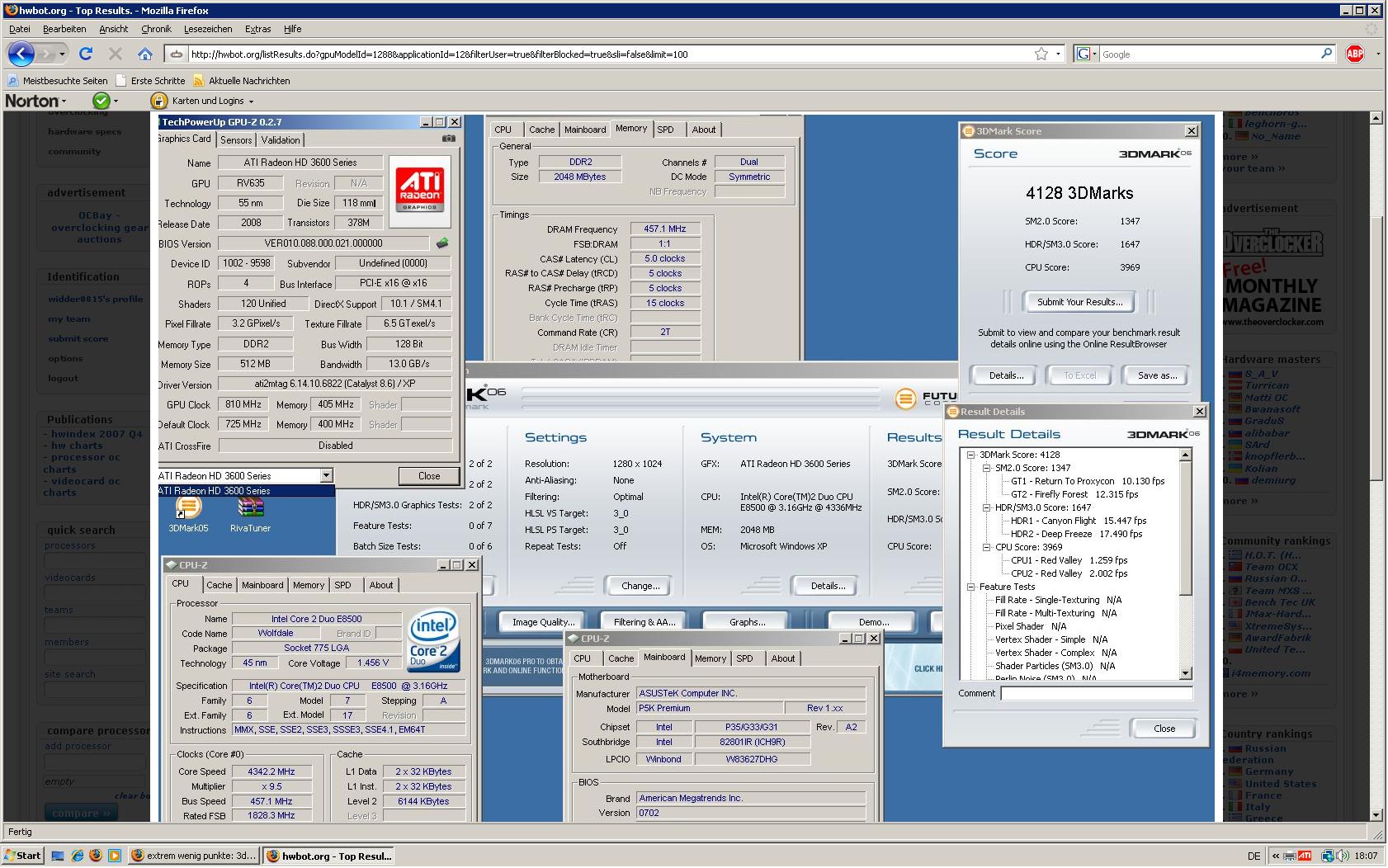Click the Google search box

[1209, 54]
